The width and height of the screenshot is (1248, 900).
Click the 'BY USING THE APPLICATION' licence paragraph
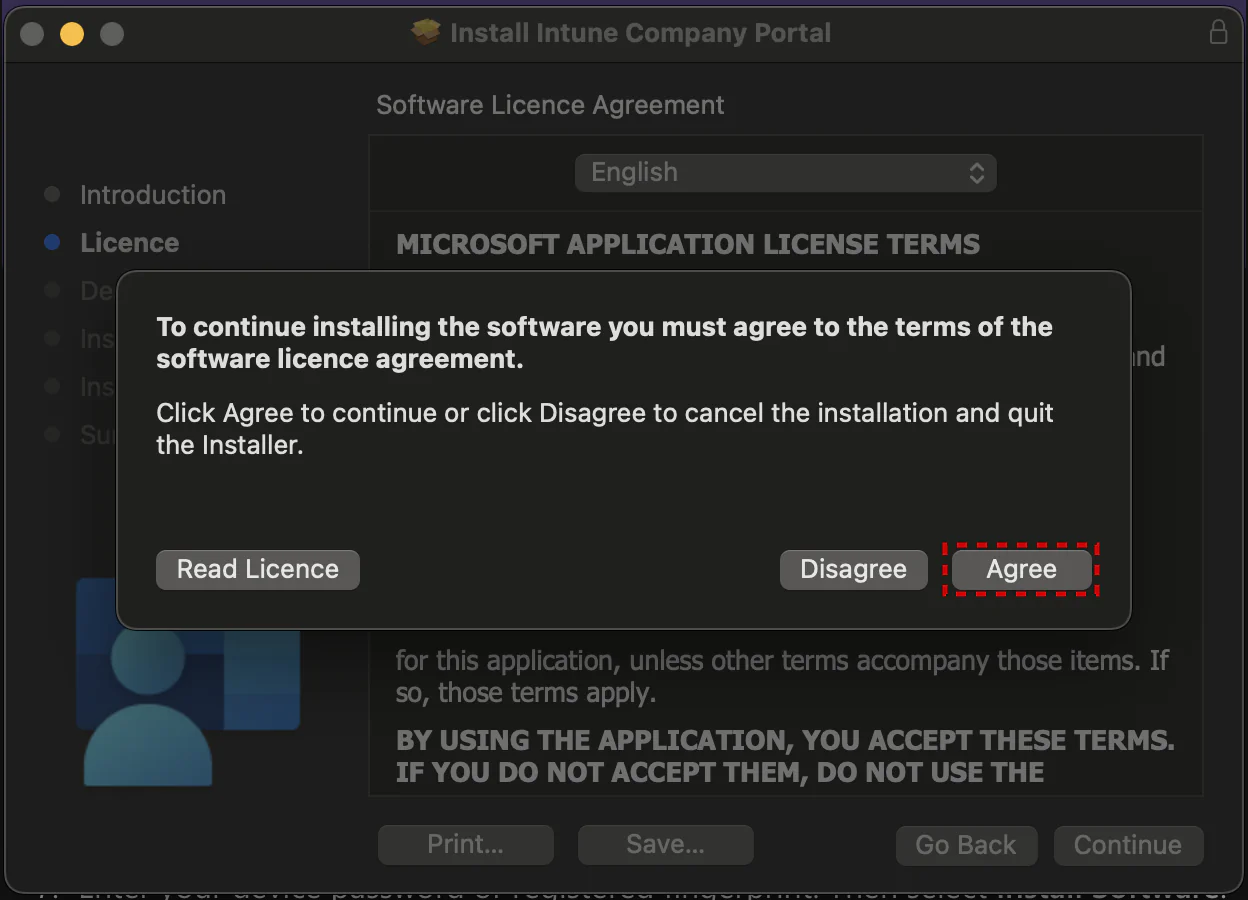pyautogui.click(x=785, y=757)
